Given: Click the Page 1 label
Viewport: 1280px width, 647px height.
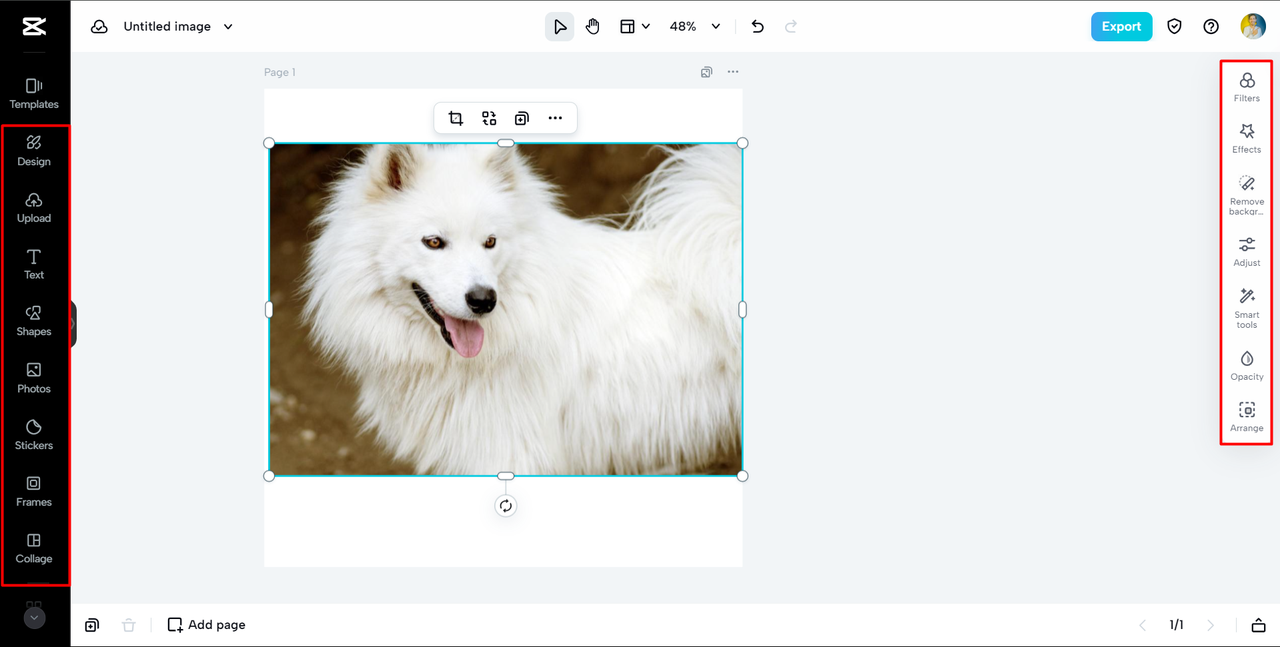Looking at the screenshot, I should 280,72.
